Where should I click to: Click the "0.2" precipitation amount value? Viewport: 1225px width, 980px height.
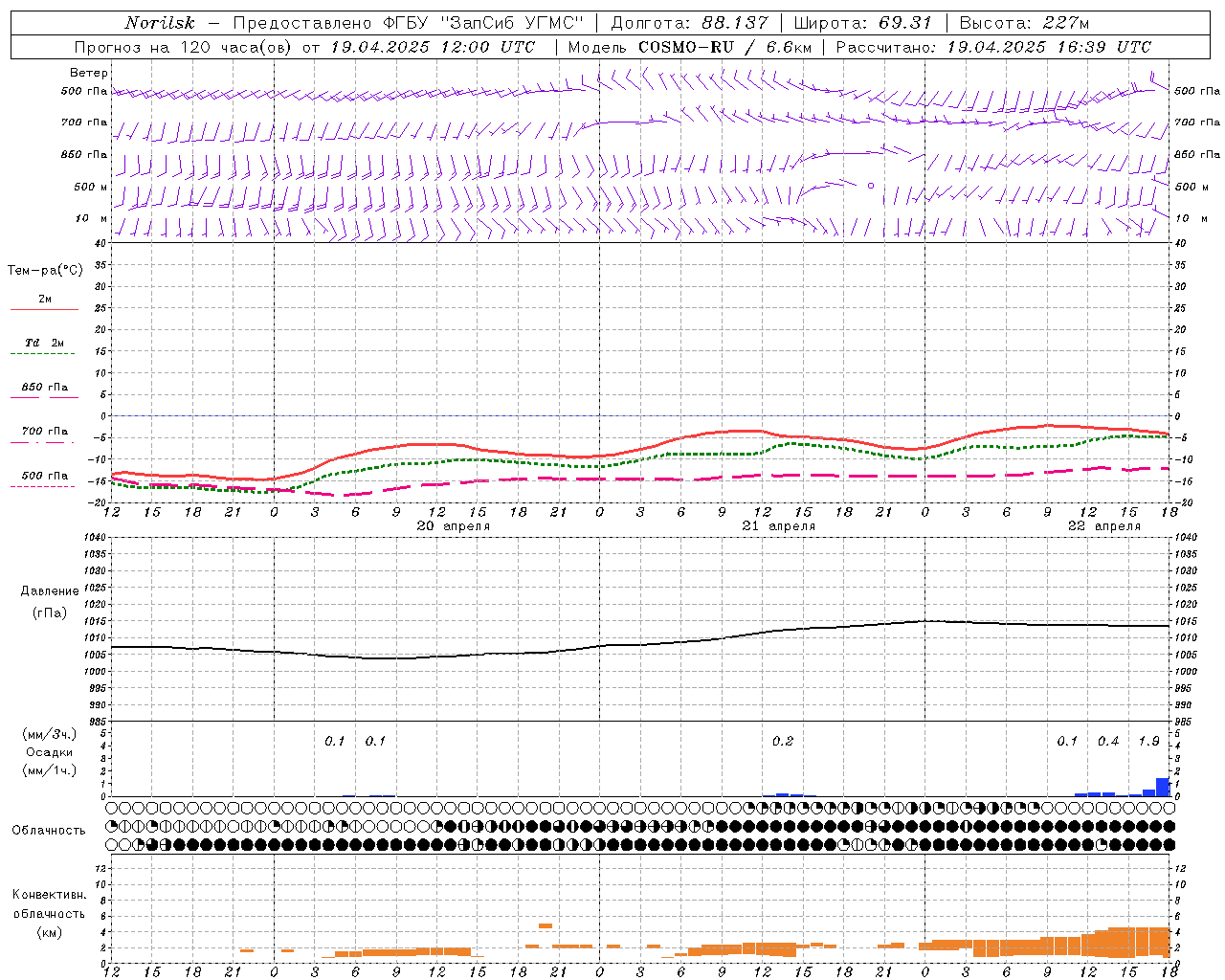coord(783,741)
